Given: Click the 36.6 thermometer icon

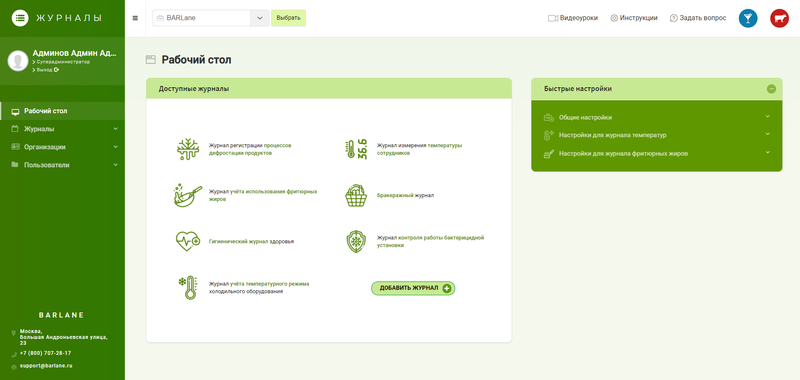Looking at the screenshot, I should tap(357, 149).
